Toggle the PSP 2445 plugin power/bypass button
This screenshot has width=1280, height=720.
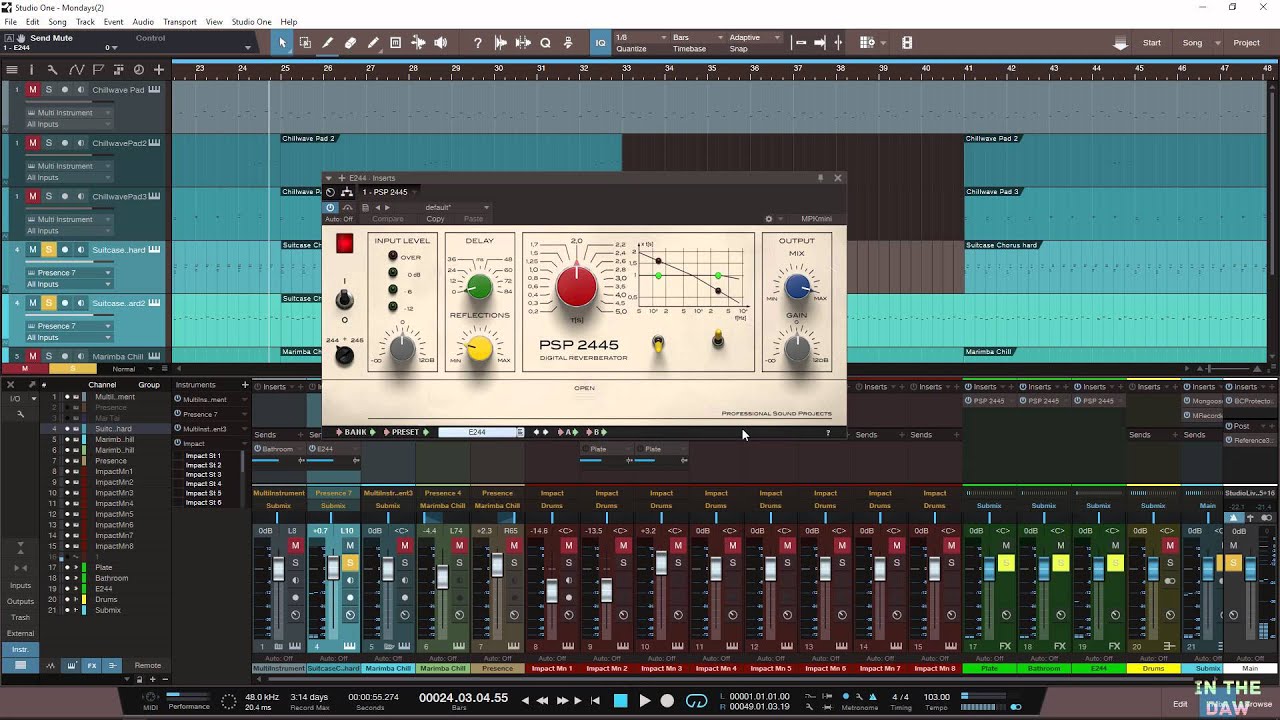coord(330,208)
